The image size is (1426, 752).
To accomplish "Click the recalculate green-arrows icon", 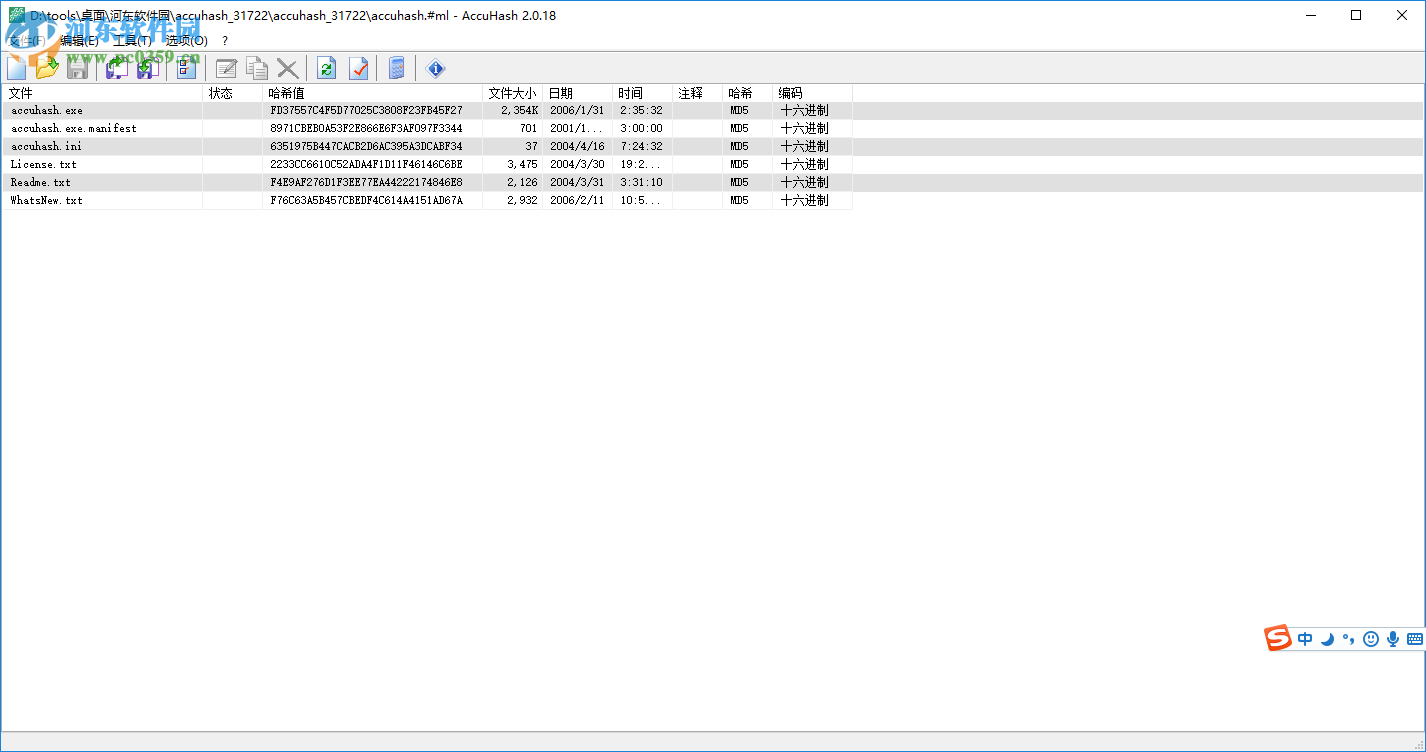I will coord(326,68).
